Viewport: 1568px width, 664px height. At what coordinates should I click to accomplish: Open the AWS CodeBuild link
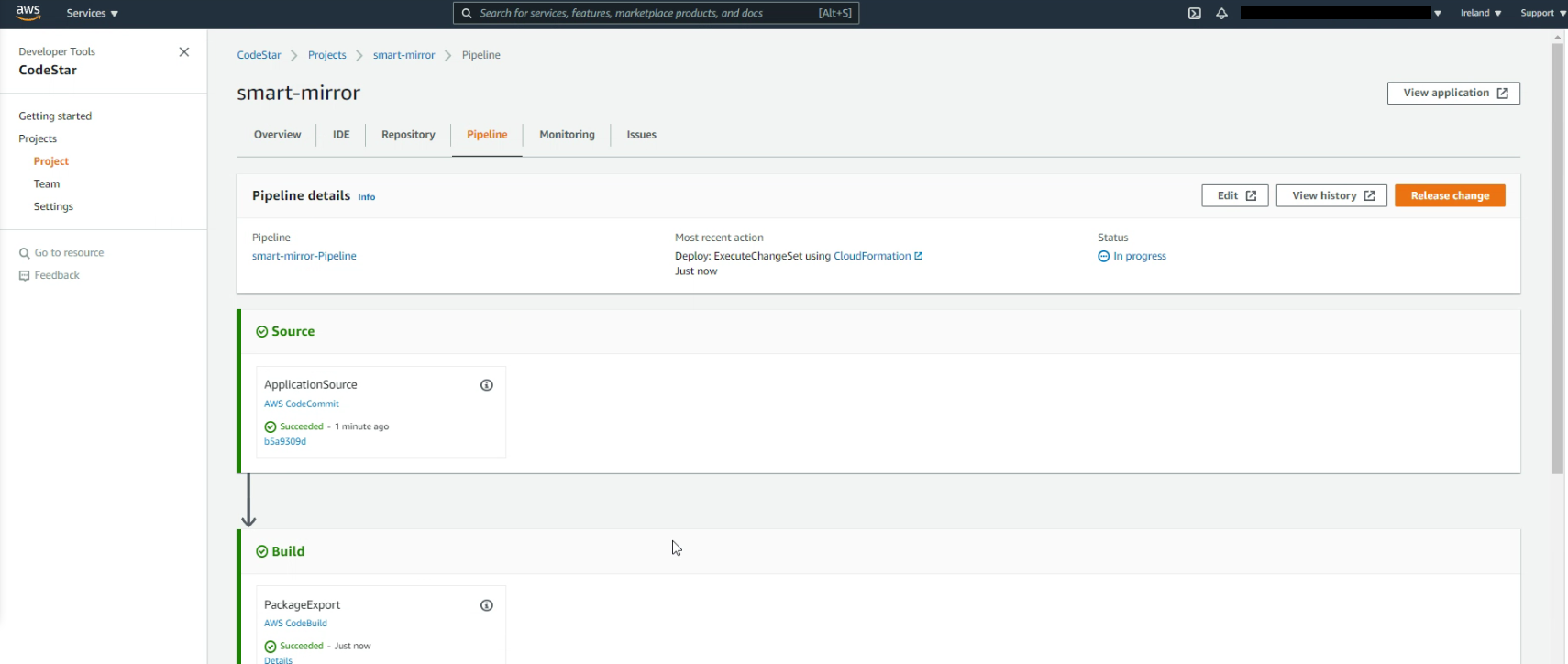point(295,624)
